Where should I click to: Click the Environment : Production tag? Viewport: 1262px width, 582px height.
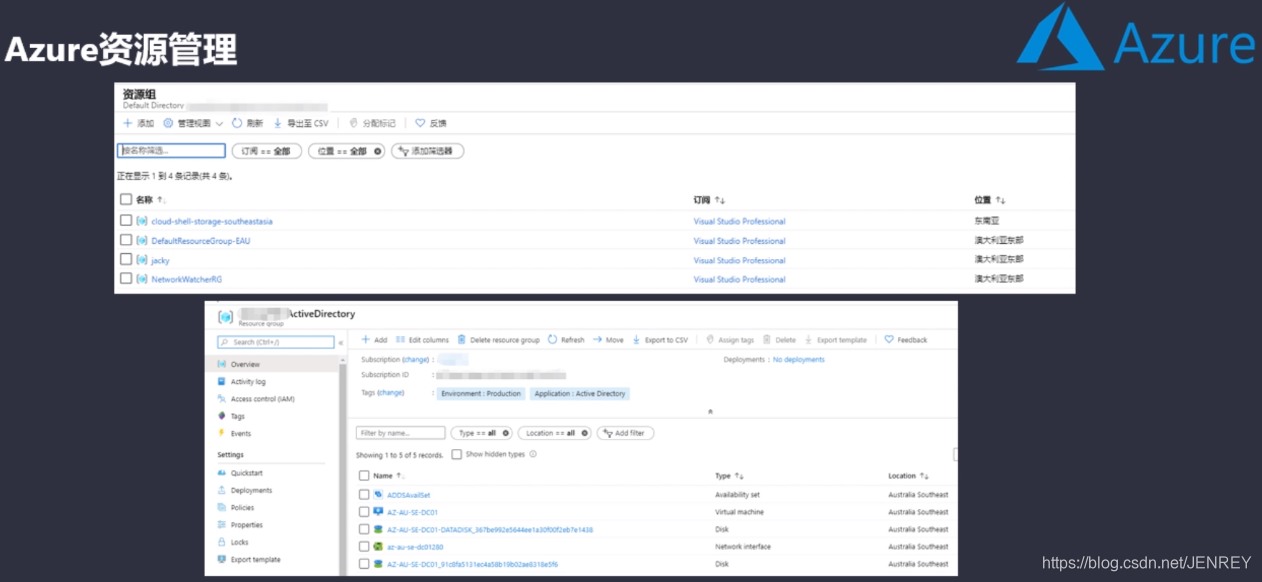(481, 394)
